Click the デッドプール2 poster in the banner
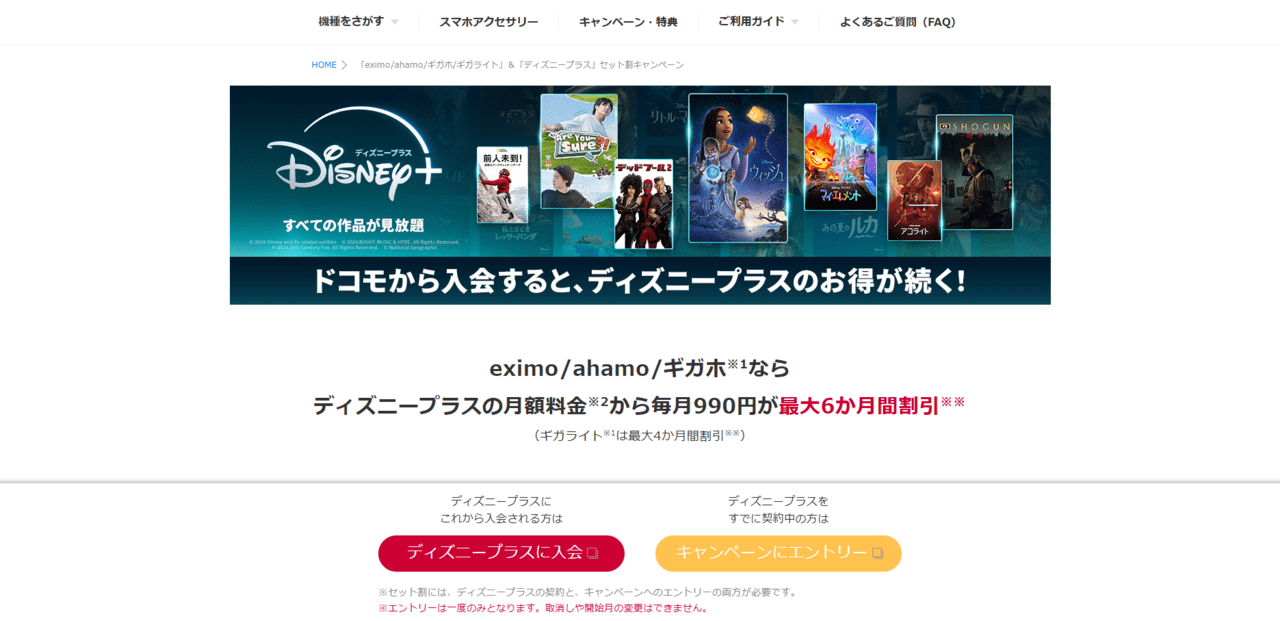This screenshot has height=621, width=1280. pos(645,200)
